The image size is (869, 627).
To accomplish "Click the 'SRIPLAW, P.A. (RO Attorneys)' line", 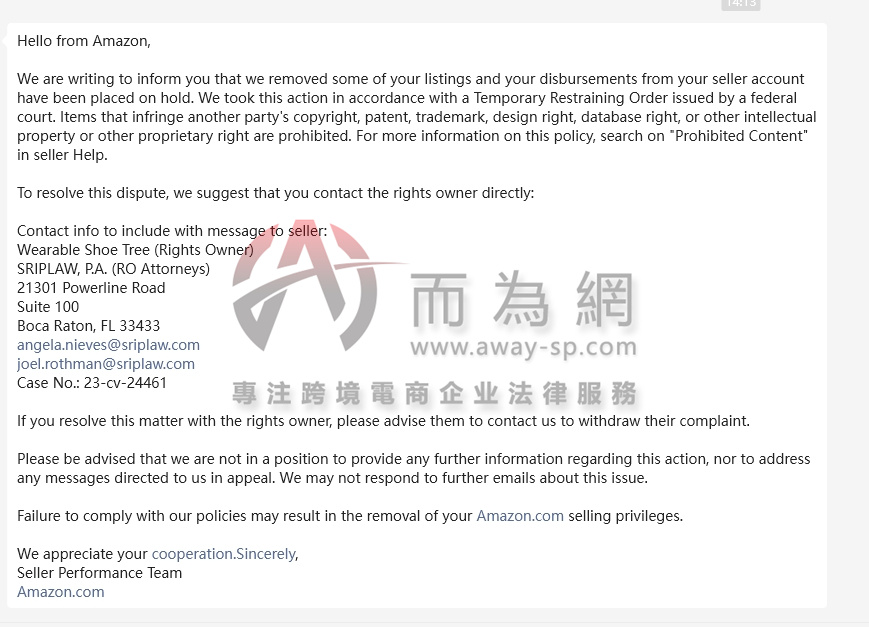I will [114, 269].
